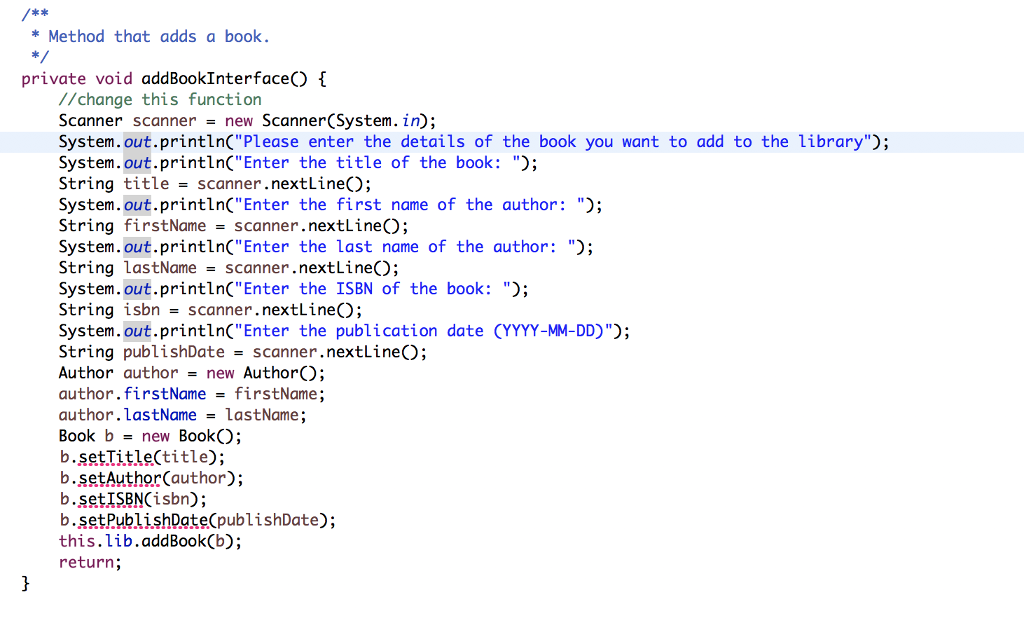1024x625 pixels.
Task: Click the System.in argument in Scanner constructor
Action: pos(385,120)
